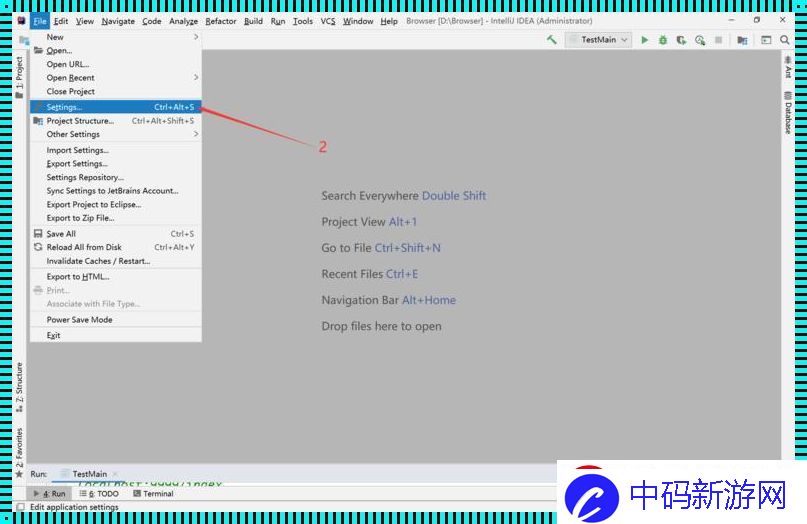This screenshot has width=807, height=524.
Task: Open Project Structure icon in toolbar
Action: click(x=742, y=40)
